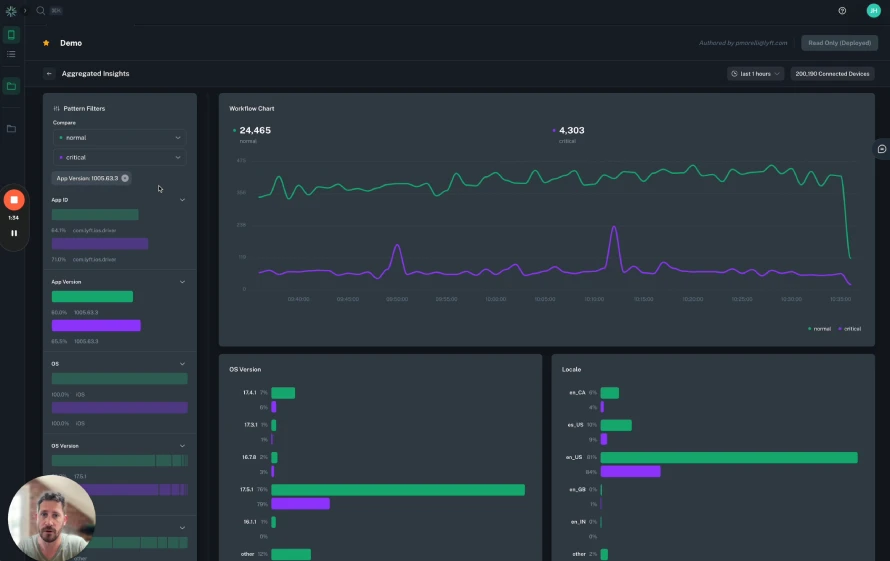Click the Demo workflow title

click(71, 43)
